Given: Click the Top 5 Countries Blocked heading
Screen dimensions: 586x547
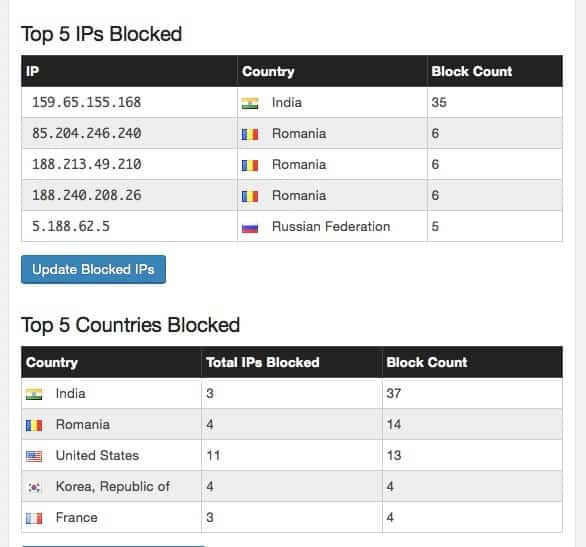Looking at the screenshot, I should 130,325.
